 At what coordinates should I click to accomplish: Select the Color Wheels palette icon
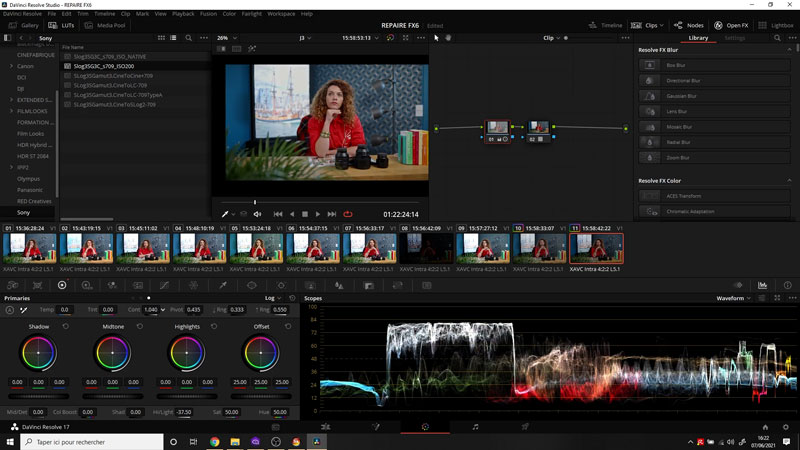coord(62,286)
